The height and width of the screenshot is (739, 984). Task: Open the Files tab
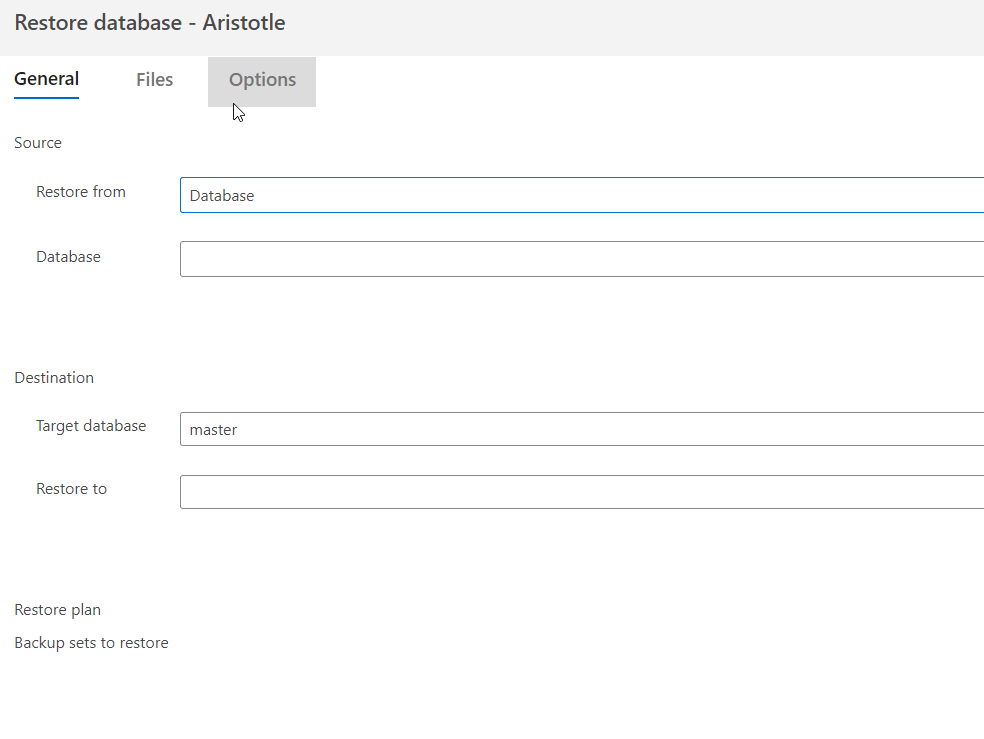(154, 80)
